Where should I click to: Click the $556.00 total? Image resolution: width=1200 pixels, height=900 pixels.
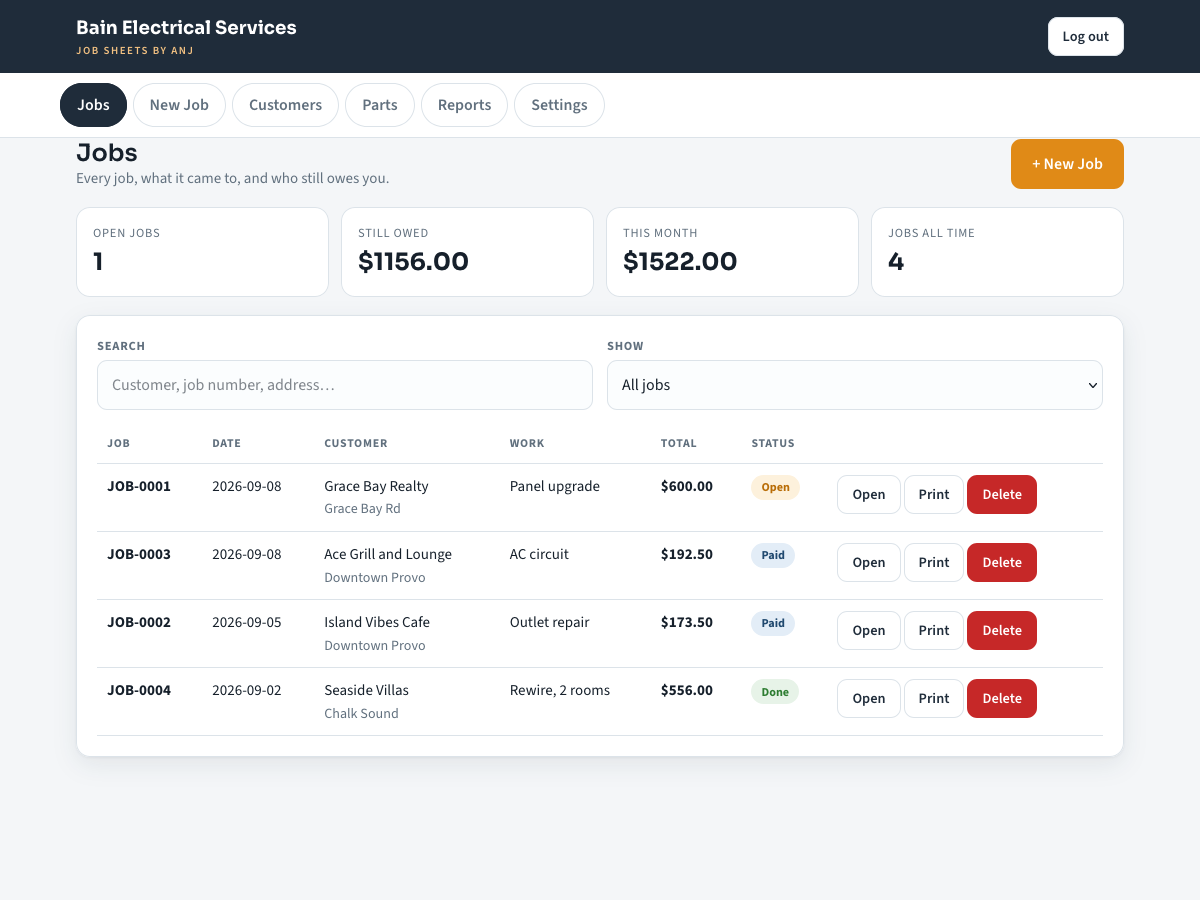[x=687, y=690]
